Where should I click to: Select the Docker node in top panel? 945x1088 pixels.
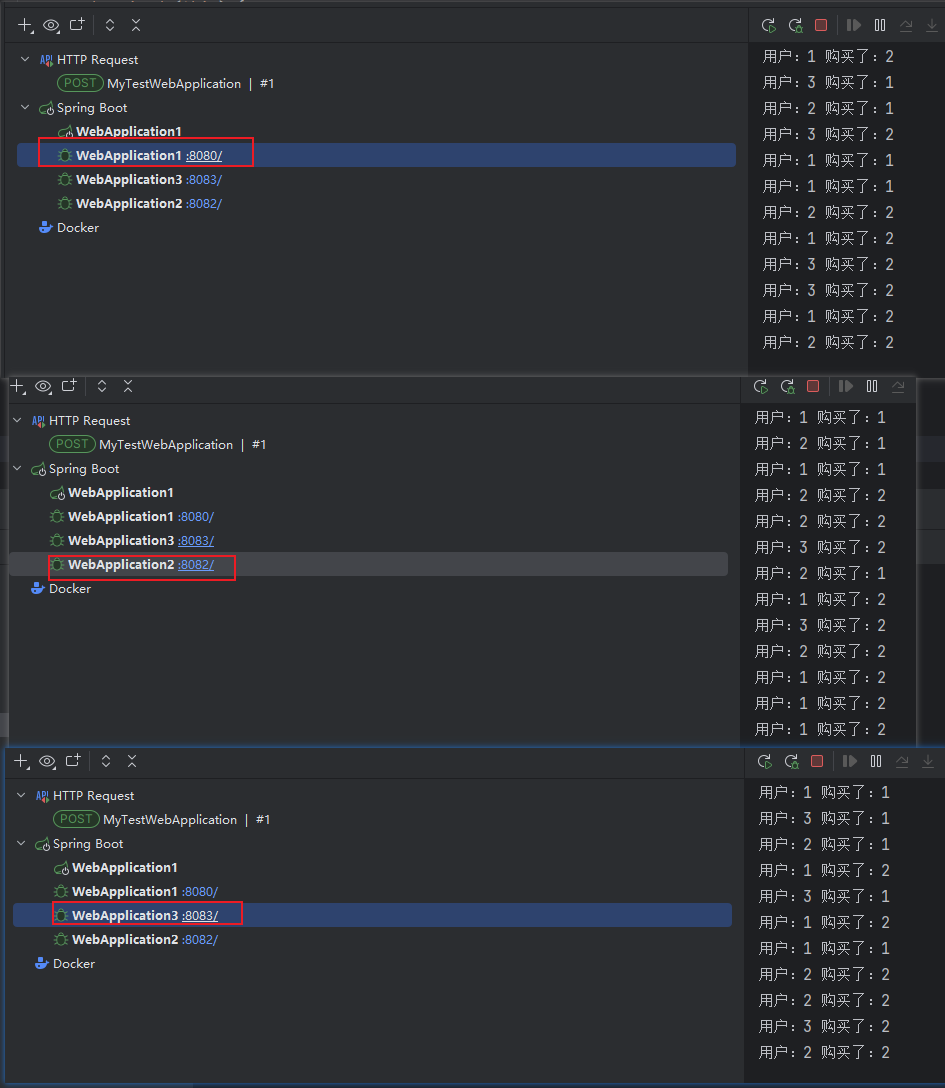point(69,228)
